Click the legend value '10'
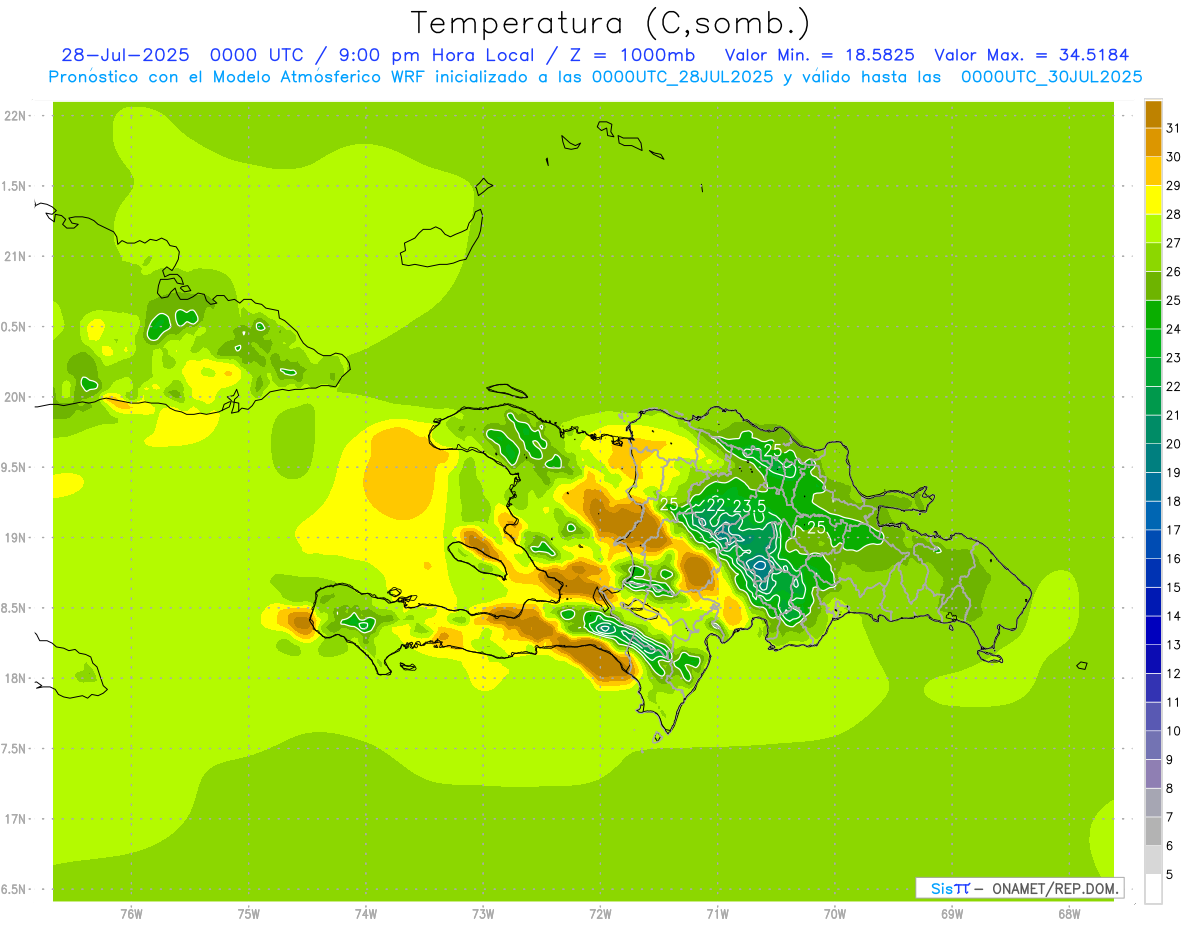The height and width of the screenshot is (927, 1200). point(1173,731)
